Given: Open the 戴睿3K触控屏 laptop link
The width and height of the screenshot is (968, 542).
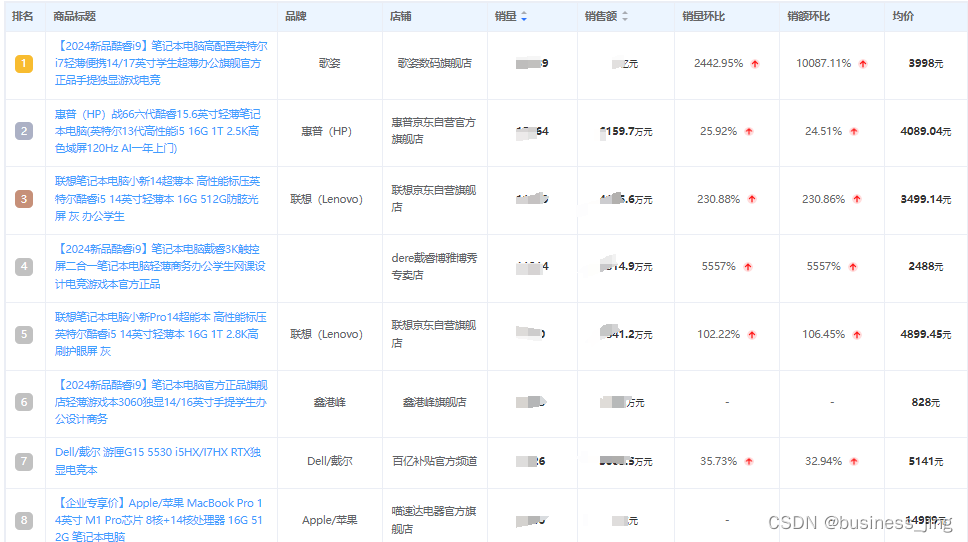Looking at the screenshot, I should pyautogui.click(x=161, y=267).
